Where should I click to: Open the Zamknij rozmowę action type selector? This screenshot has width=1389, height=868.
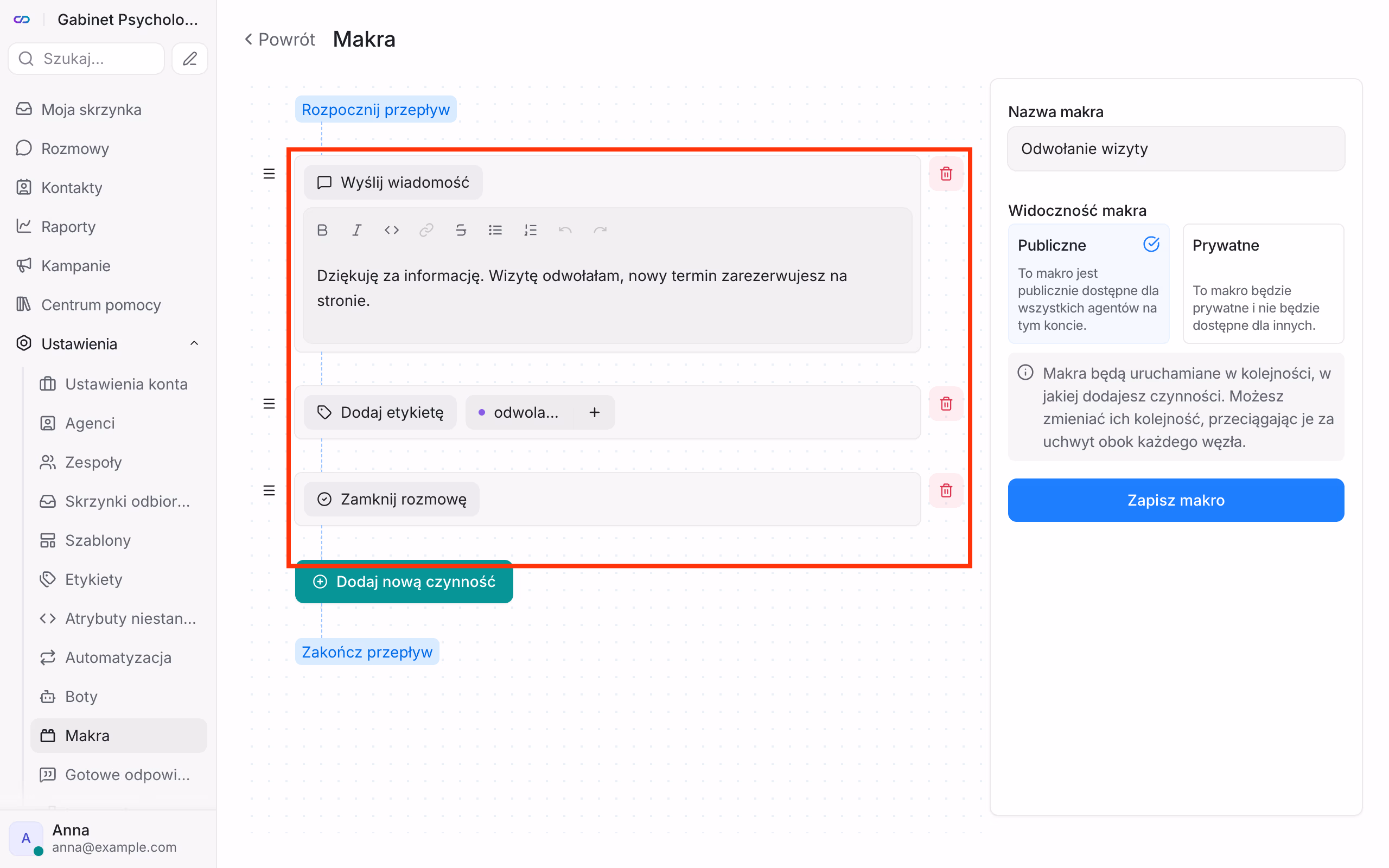tap(391, 499)
